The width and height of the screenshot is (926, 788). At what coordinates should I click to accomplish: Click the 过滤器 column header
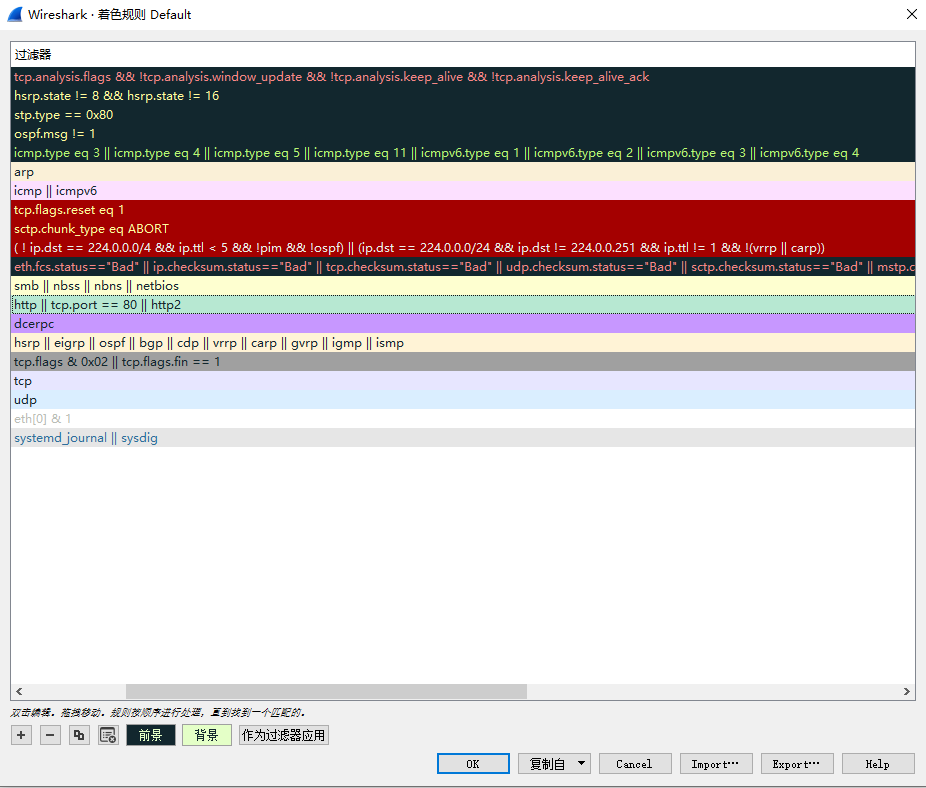click(463, 54)
